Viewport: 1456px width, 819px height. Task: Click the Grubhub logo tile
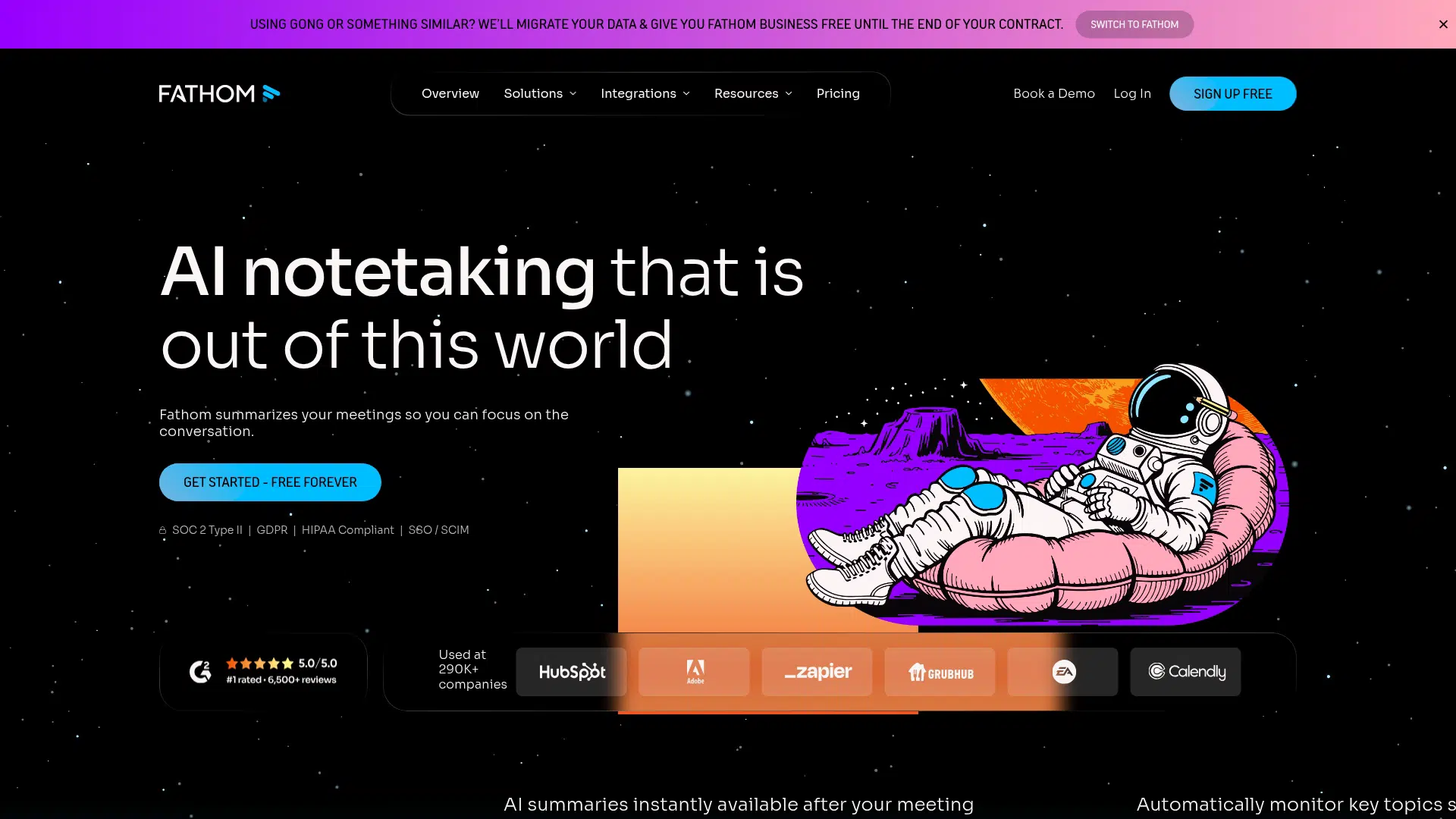(x=940, y=672)
